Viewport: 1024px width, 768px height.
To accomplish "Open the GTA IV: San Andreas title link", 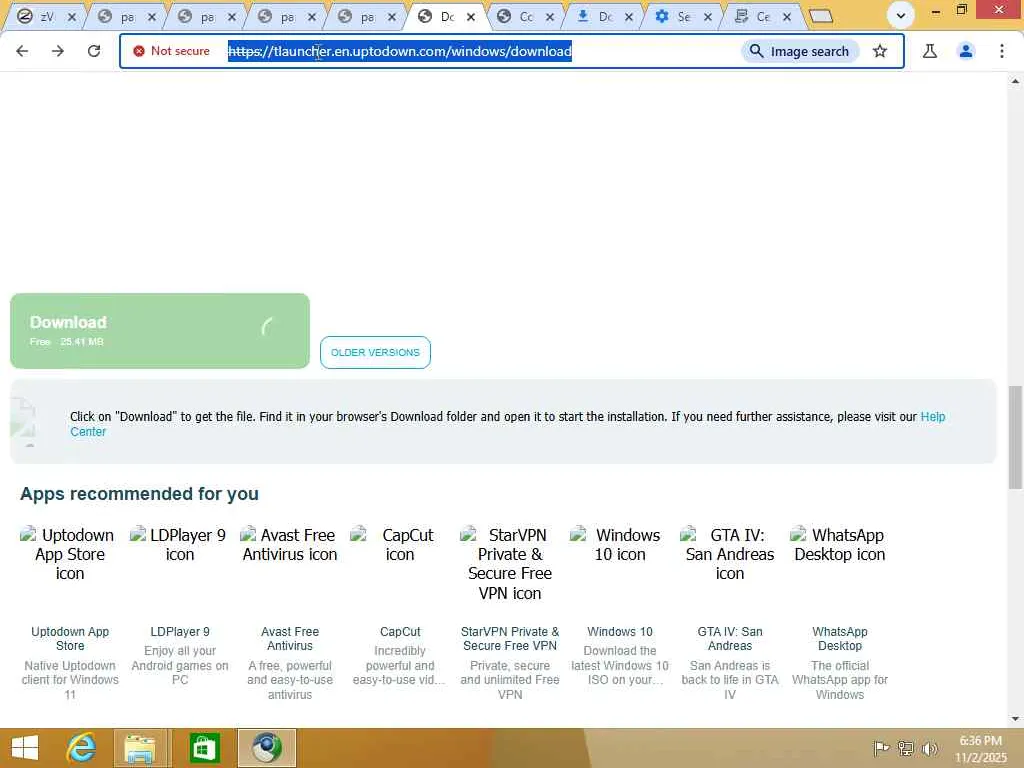I will (x=730, y=639).
